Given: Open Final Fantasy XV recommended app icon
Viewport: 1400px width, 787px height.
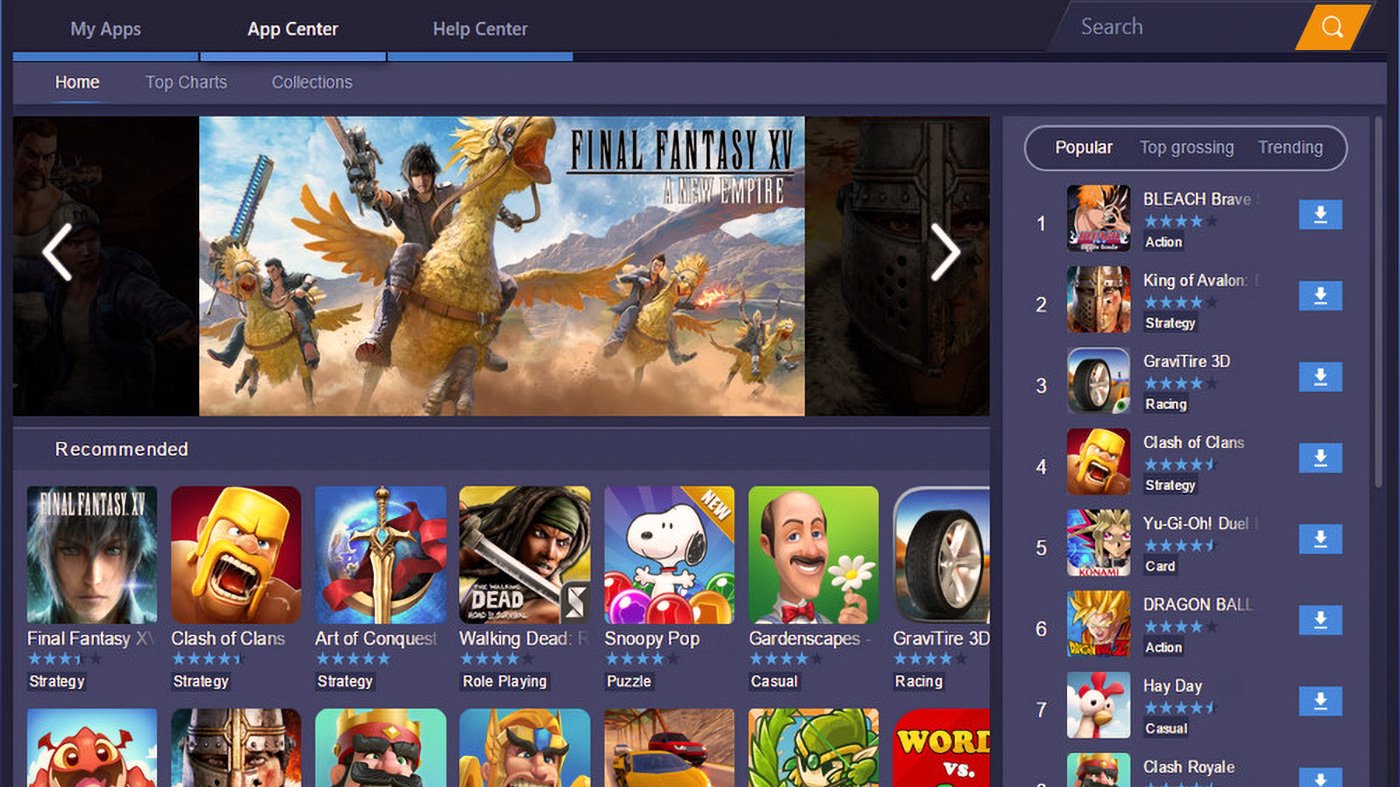Looking at the screenshot, I should 92,555.
